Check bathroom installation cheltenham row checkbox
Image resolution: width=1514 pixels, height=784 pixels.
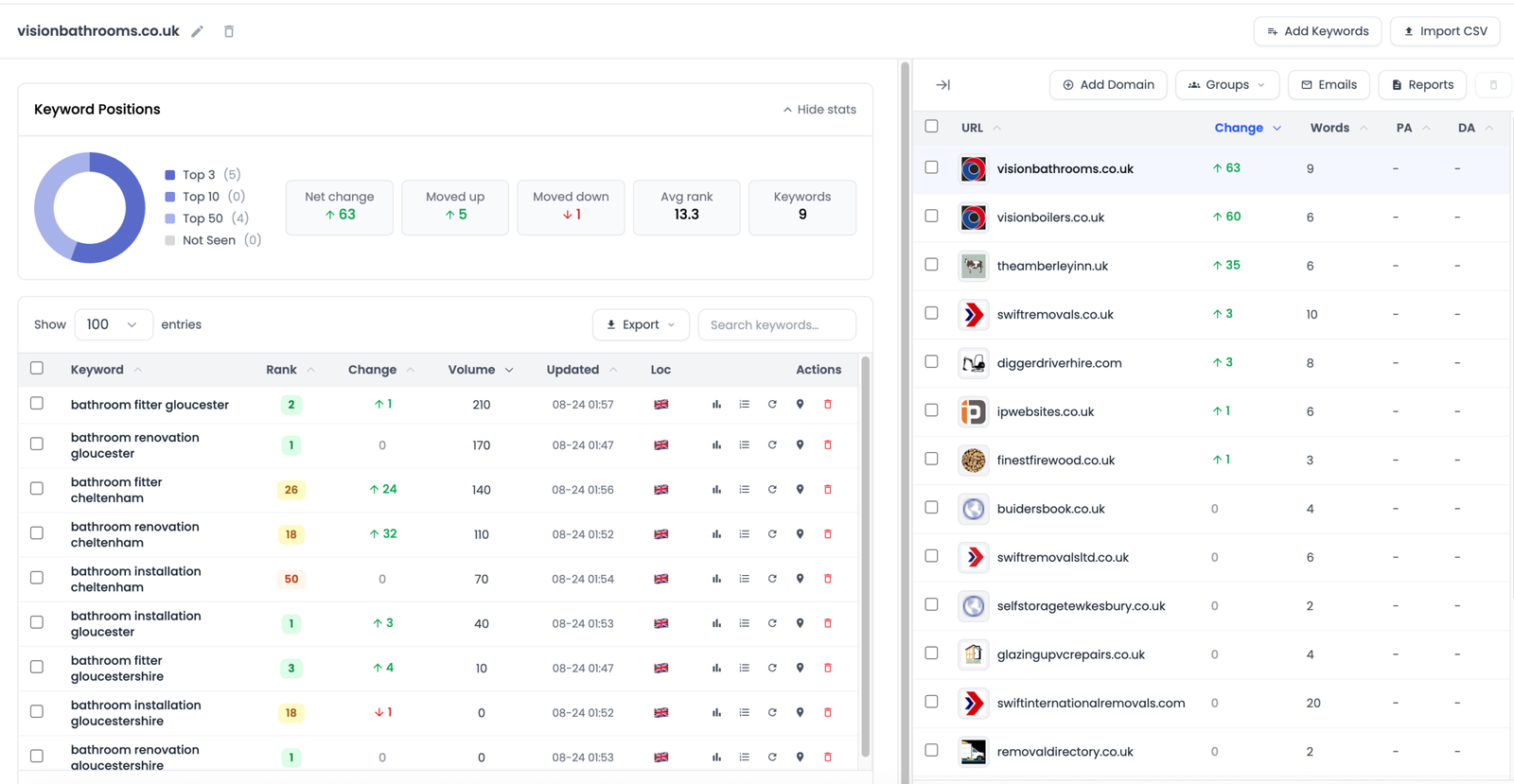click(37, 578)
